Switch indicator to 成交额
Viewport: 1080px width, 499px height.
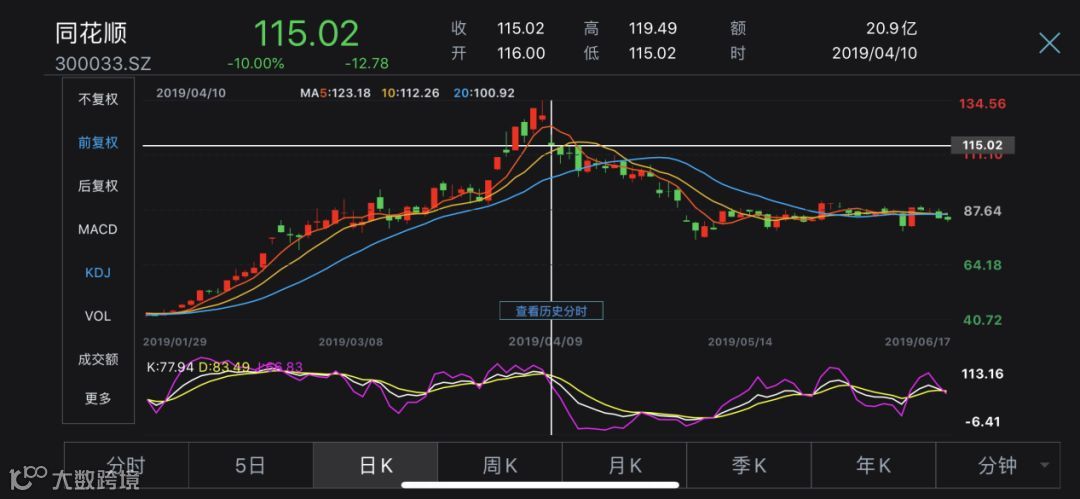coord(98,359)
